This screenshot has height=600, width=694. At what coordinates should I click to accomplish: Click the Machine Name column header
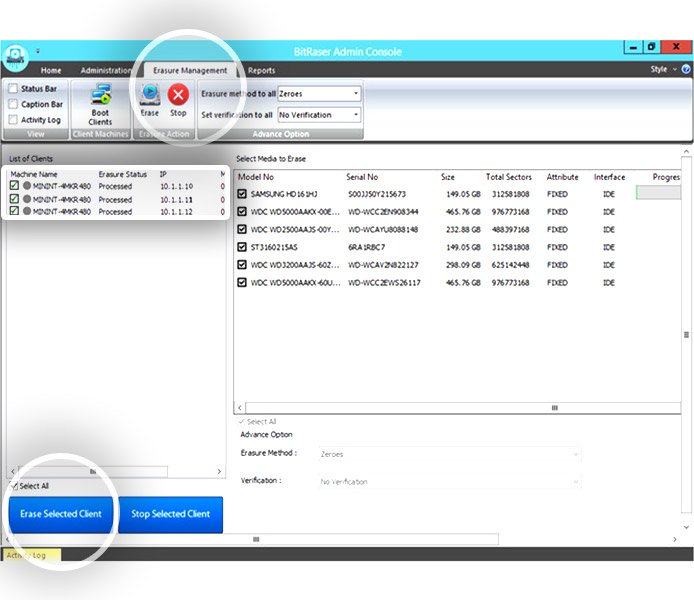(x=34, y=174)
